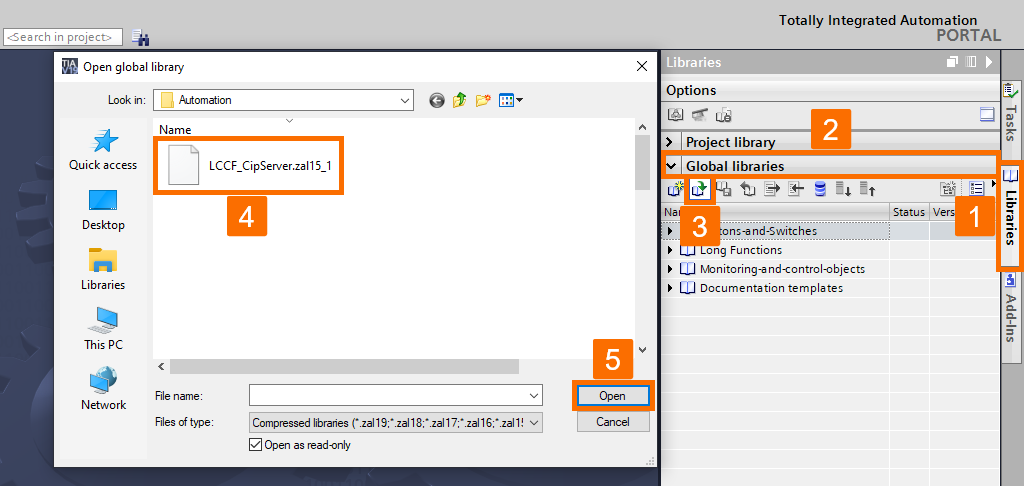This screenshot has width=1024, height=486.
Task: Click the Save library changes icon
Action: pyautogui.click(x=723, y=189)
